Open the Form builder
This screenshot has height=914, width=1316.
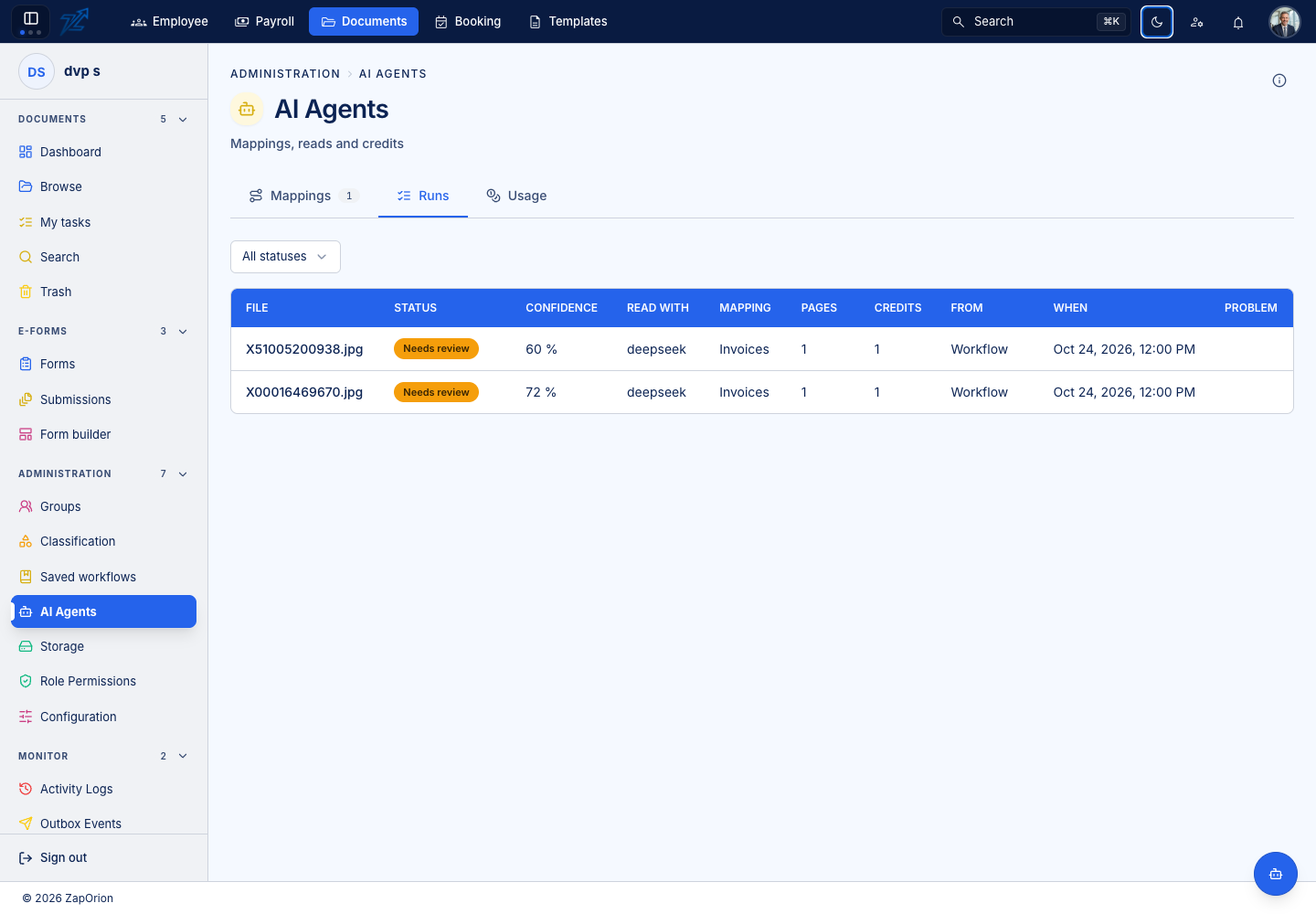pyautogui.click(x=104, y=434)
